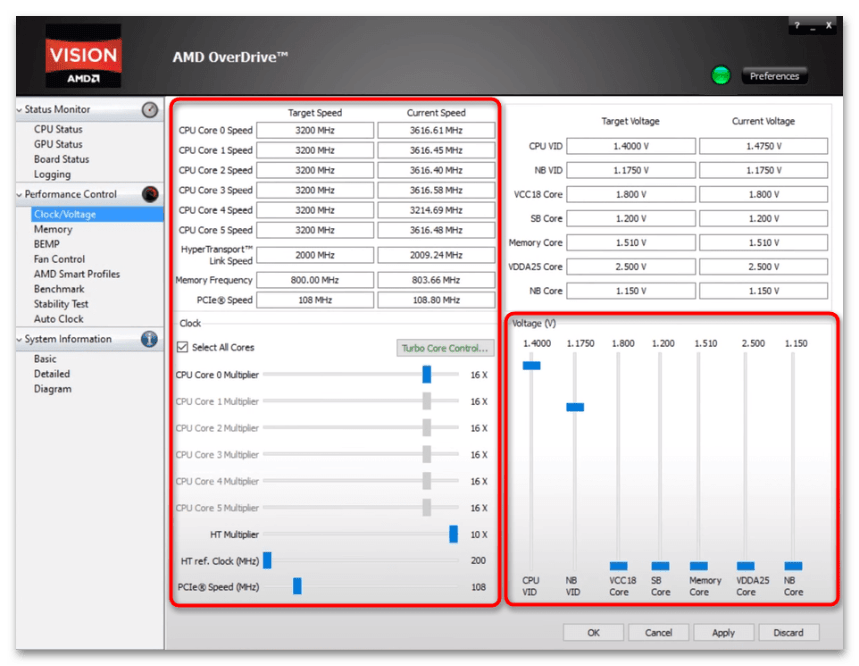
Task: Click the CPU VID voltage slider handle
Action: 531,365
